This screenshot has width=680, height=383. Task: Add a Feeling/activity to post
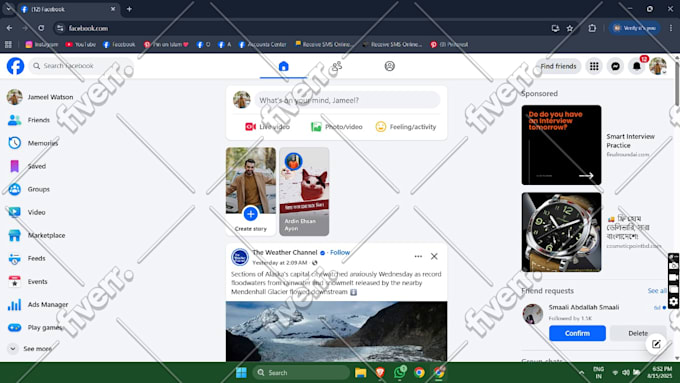(406, 127)
